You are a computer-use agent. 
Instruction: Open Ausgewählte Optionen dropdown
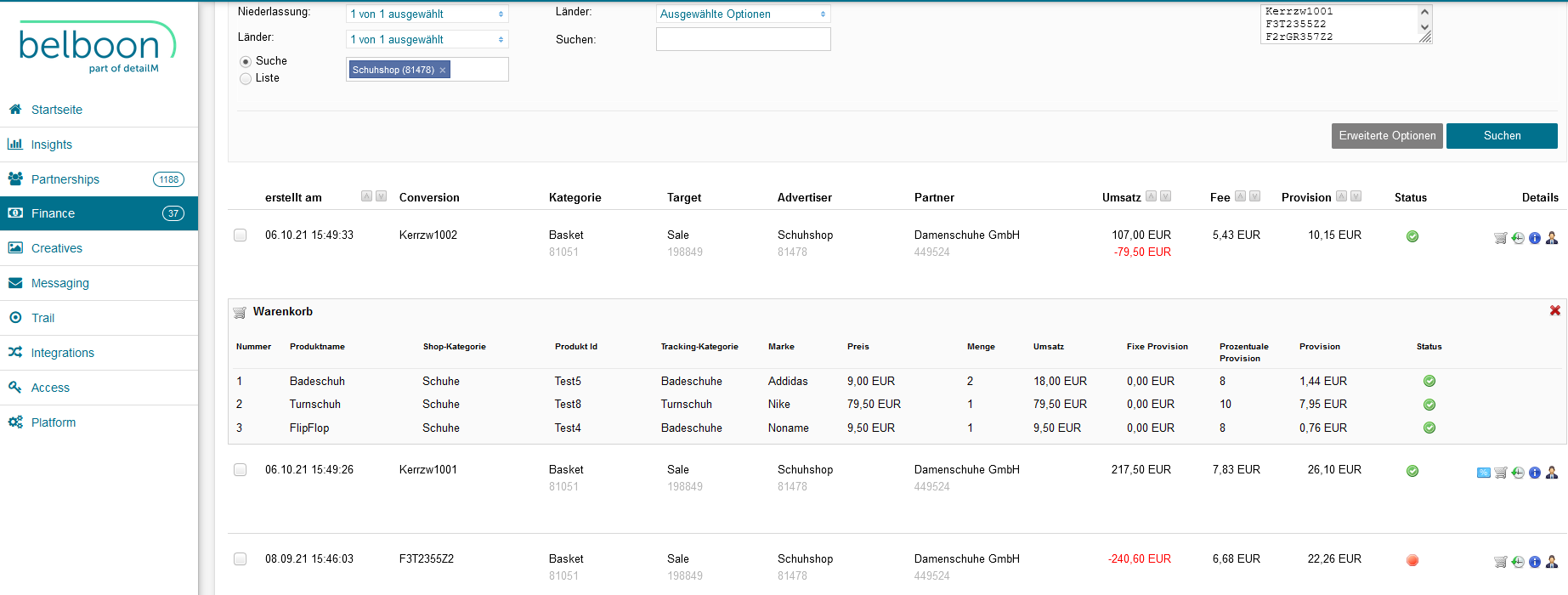pos(744,14)
